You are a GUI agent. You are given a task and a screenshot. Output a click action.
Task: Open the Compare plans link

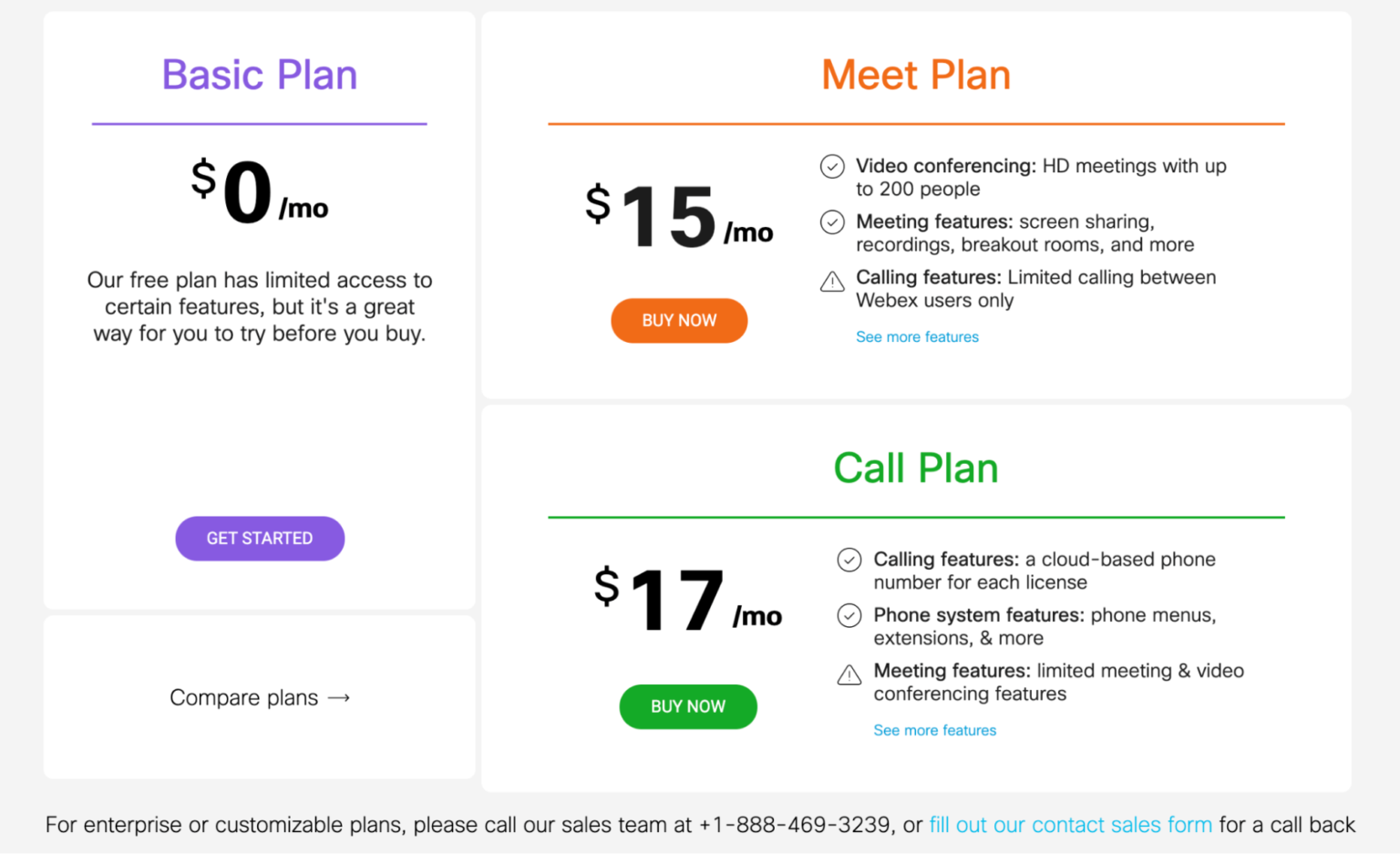(244, 698)
